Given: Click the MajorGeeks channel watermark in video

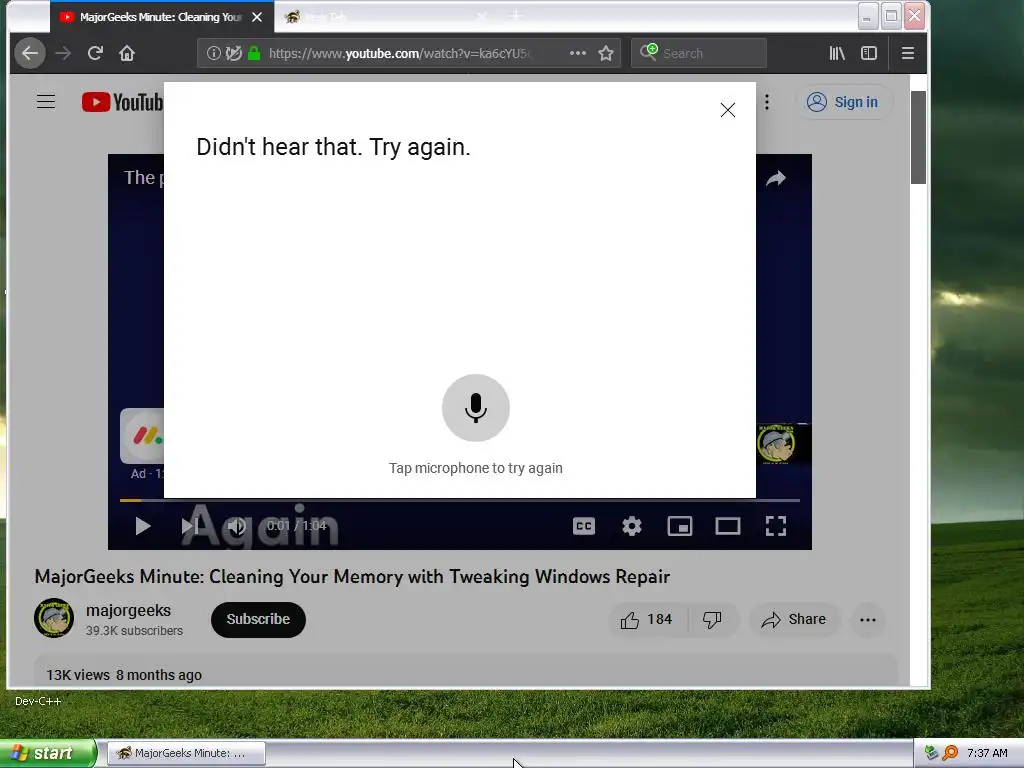Looking at the screenshot, I should coord(776,444).
